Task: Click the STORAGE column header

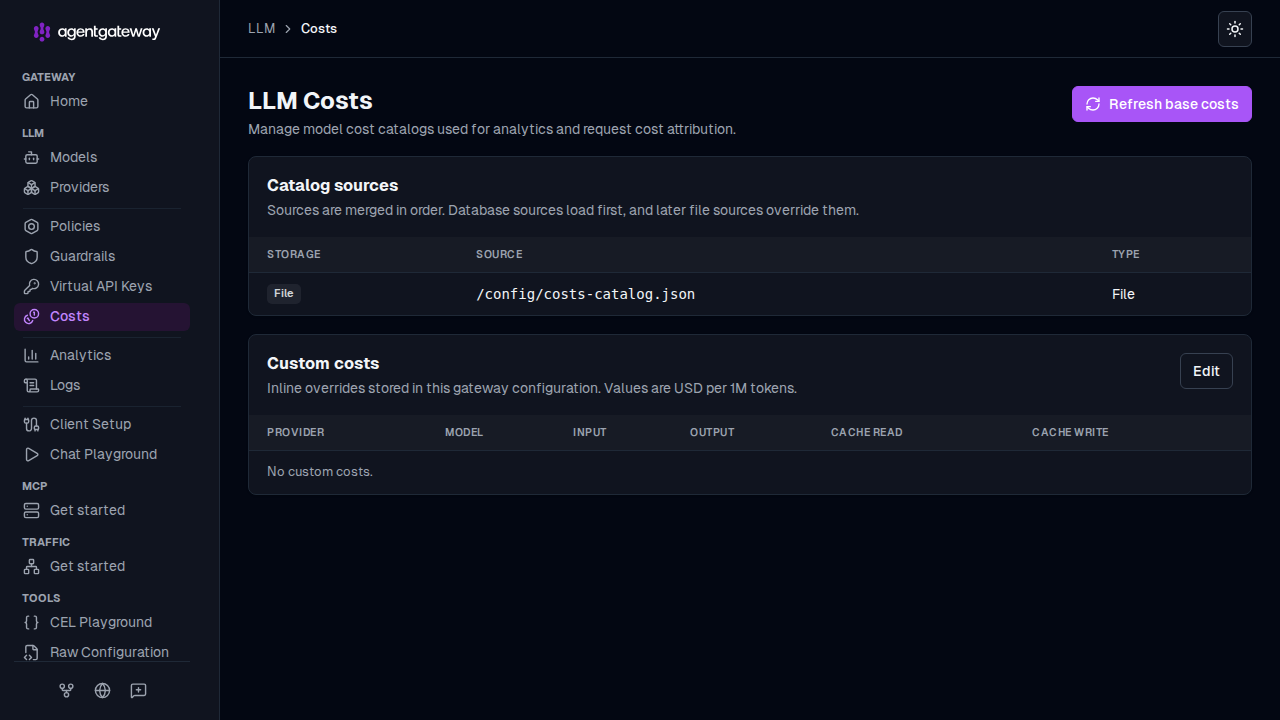Action: pyautogui.click(x=294, y=254)
